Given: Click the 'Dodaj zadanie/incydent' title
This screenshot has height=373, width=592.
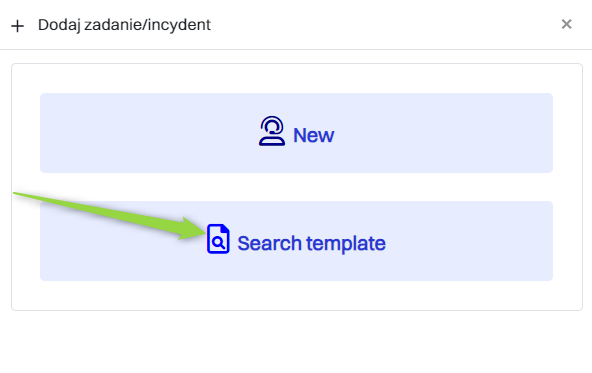Looking at the screenshot, I should click(124, 25).
